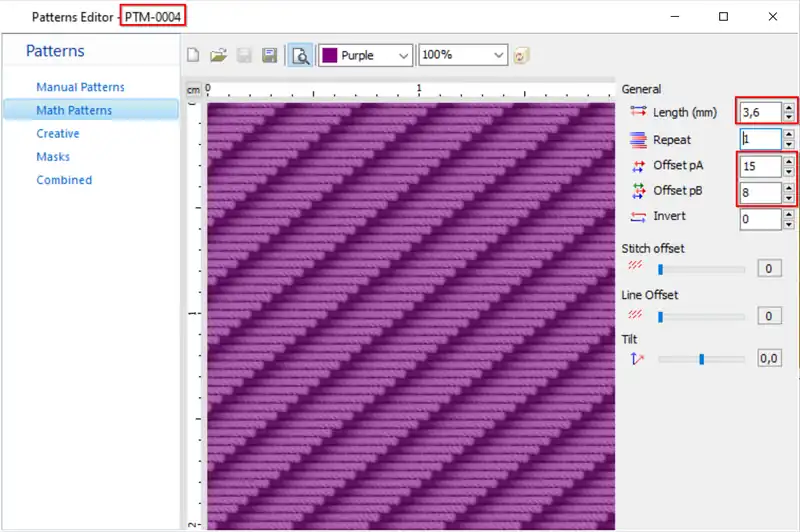
Task: Click the purple pattern preview canvas
Action: pyautogui.click(x=411, y=316)
